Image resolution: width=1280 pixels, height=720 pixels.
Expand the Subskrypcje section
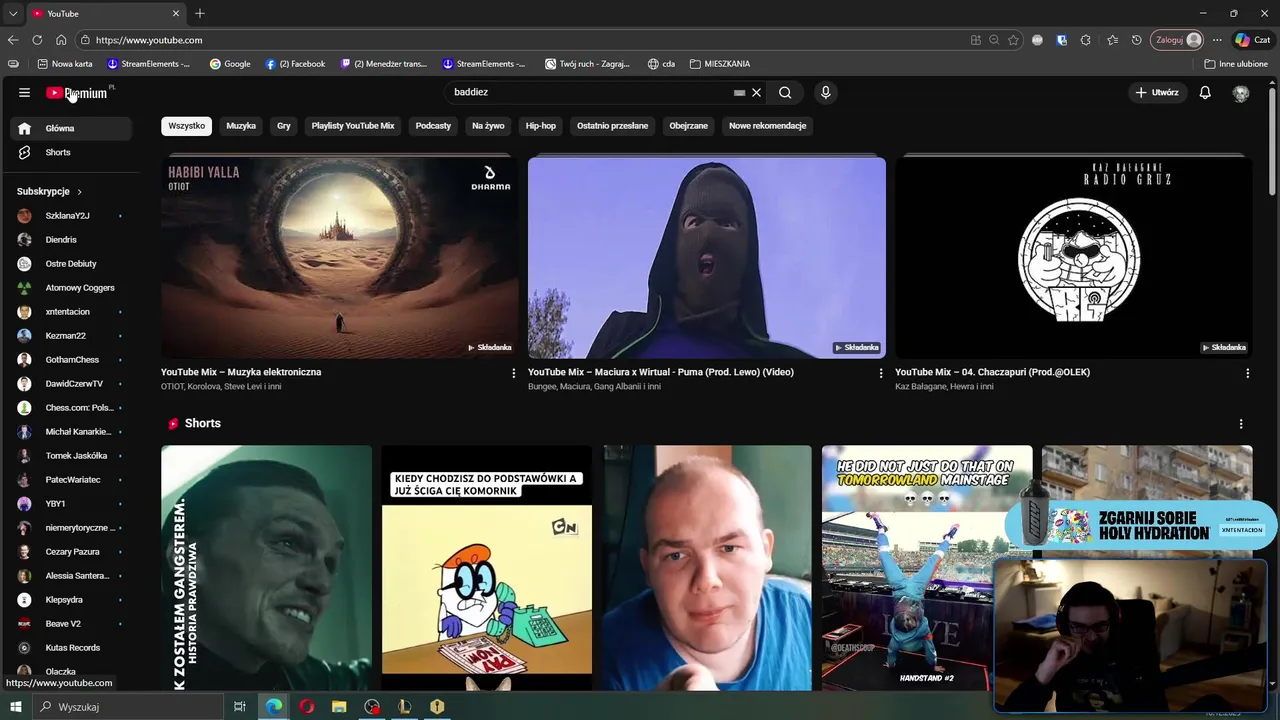tap(49, 191)
